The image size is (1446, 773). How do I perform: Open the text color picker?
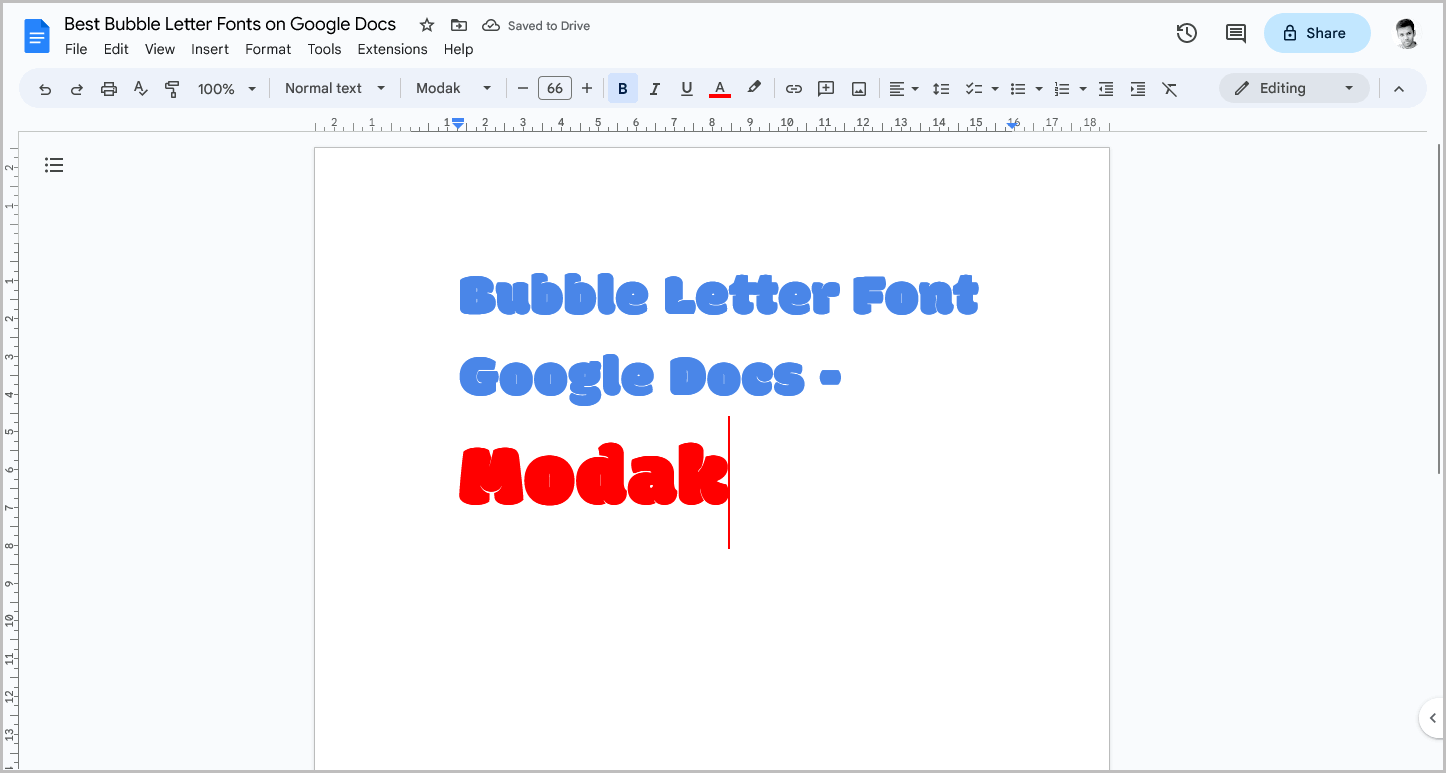[x=719, y=88]
